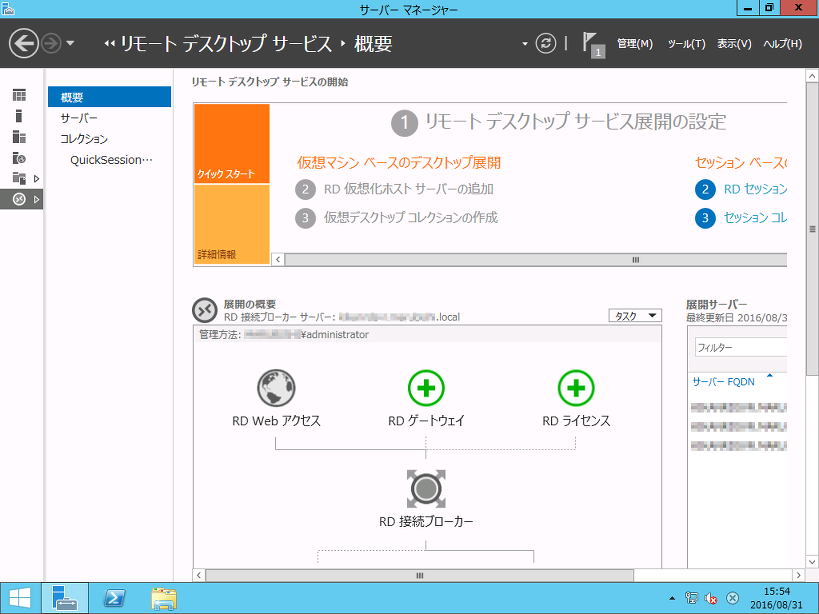Select the RD 接続ブローカー icon
The width and height of the screenshot is (819, 614).
pyautogui.click(x=426, y=490)
